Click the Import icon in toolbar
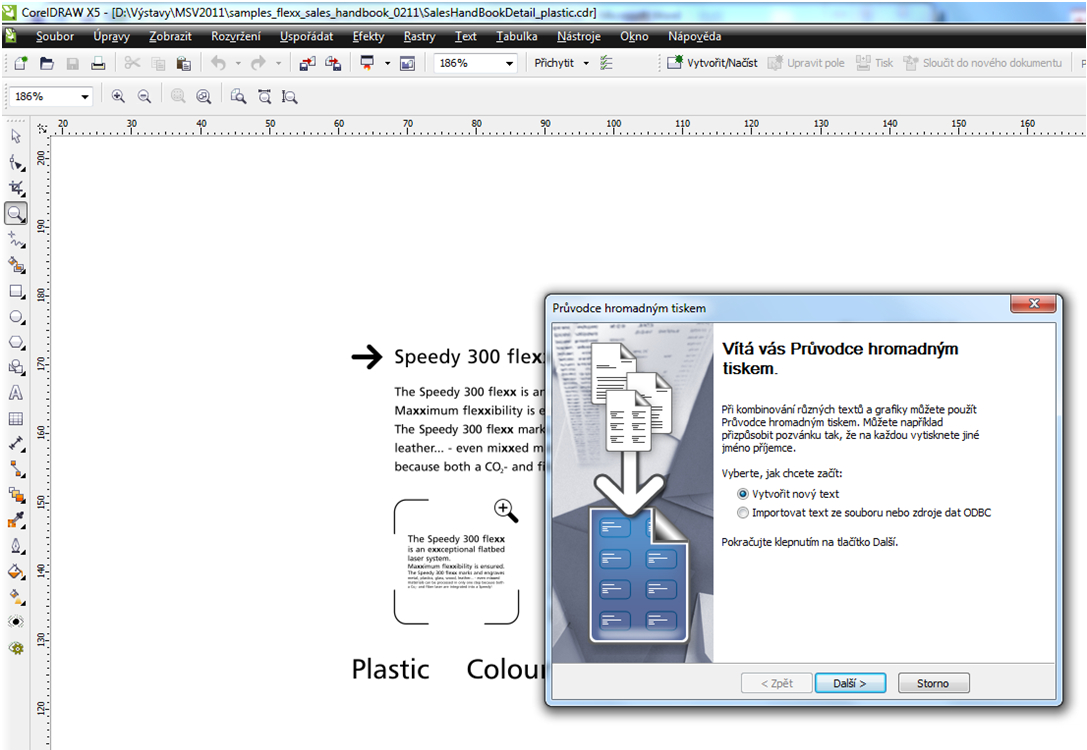This screenshot has width=1087, height=750. click(x=307, y=63)
